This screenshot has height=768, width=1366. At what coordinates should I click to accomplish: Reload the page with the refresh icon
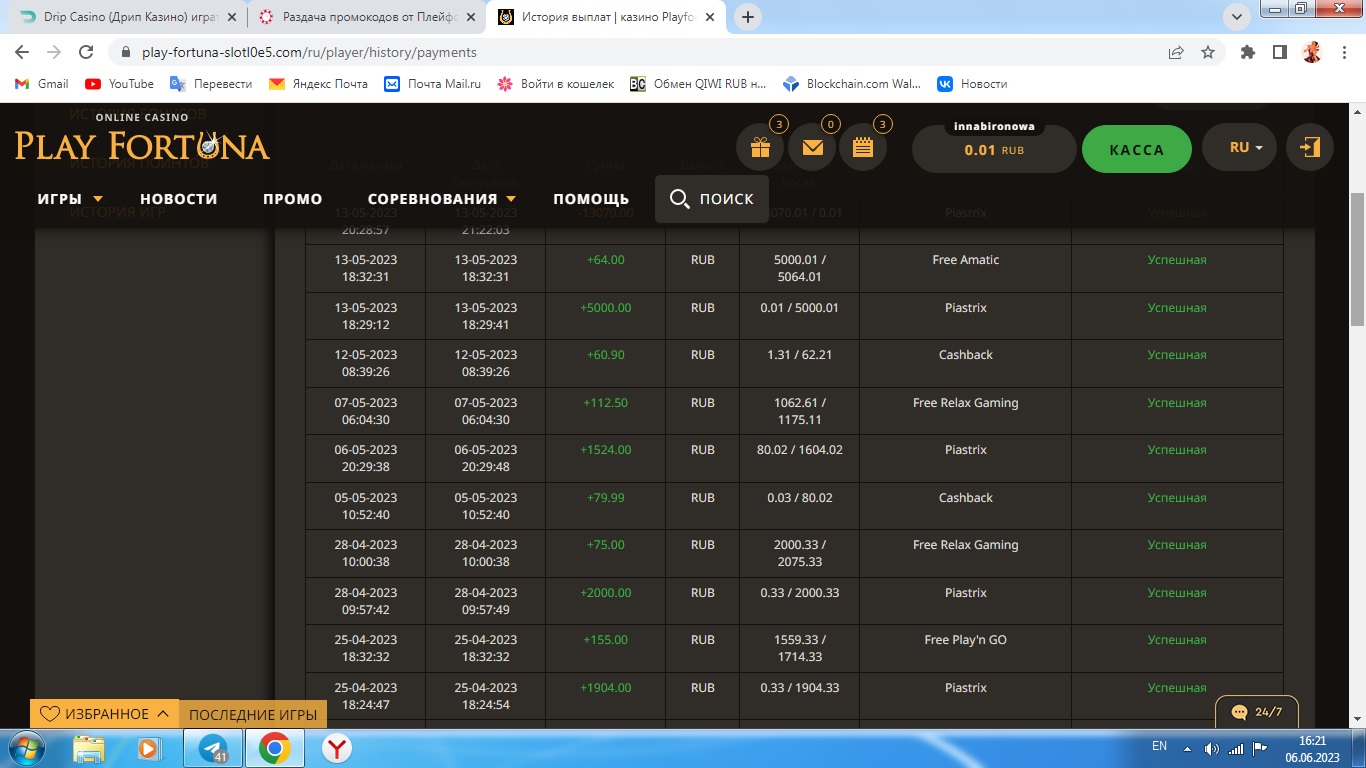(86, 52)
